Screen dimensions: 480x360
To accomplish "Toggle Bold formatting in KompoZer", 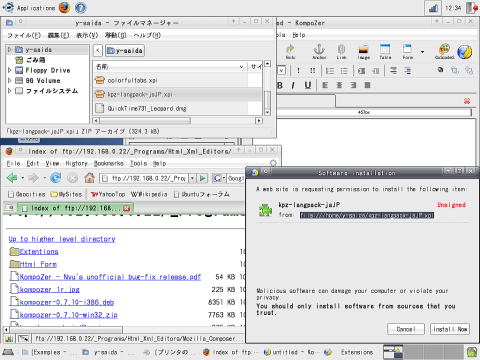I will pos(280,85).
